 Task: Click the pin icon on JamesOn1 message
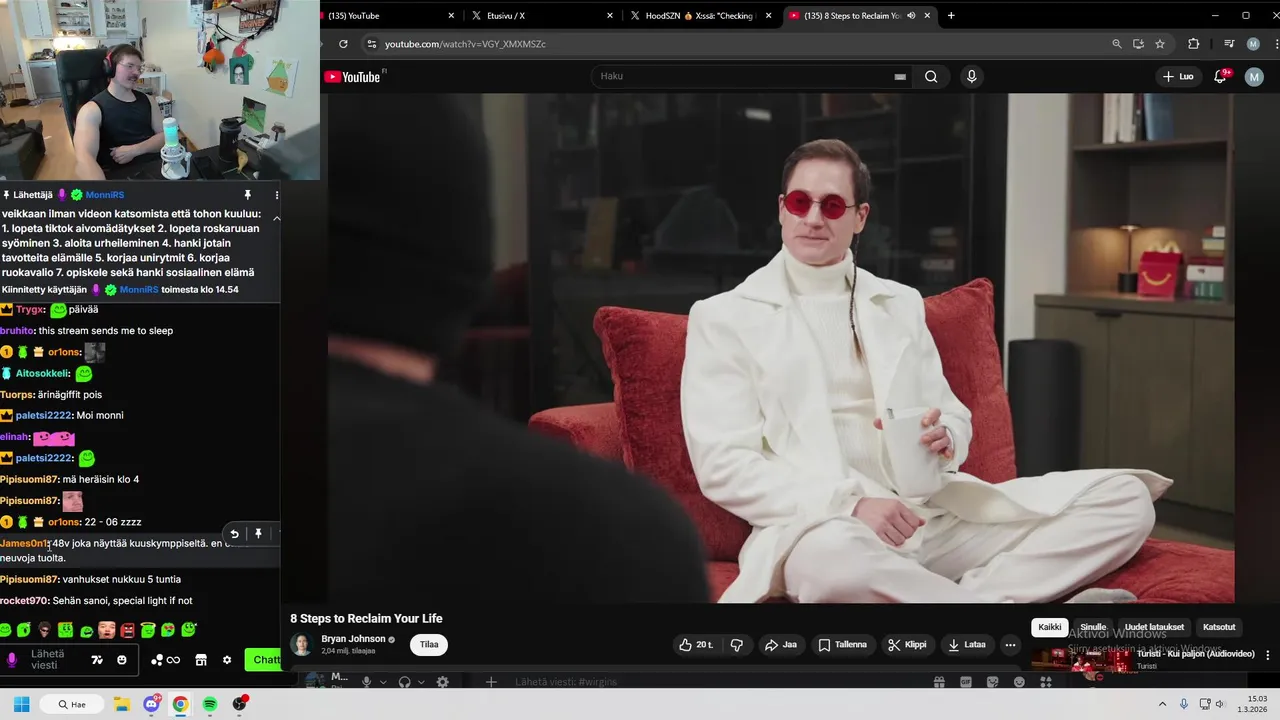(x=258, y=534)
